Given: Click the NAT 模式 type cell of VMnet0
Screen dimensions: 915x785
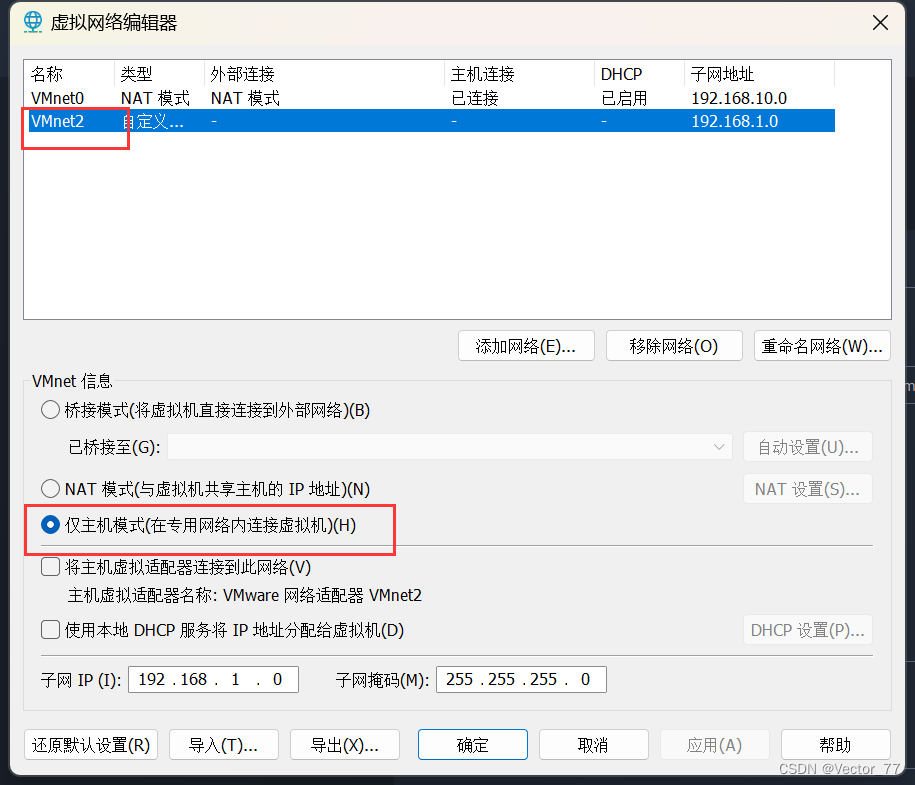Looking at the screenshot, I should (x=155, y=98).
